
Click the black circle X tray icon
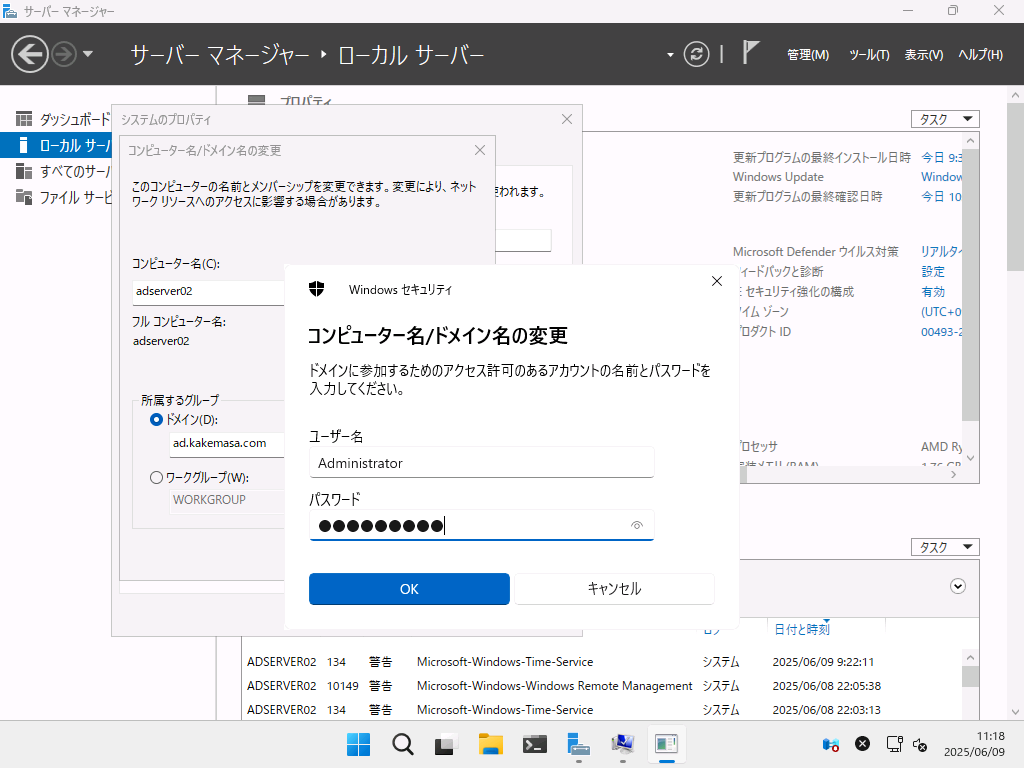(863, 744)
